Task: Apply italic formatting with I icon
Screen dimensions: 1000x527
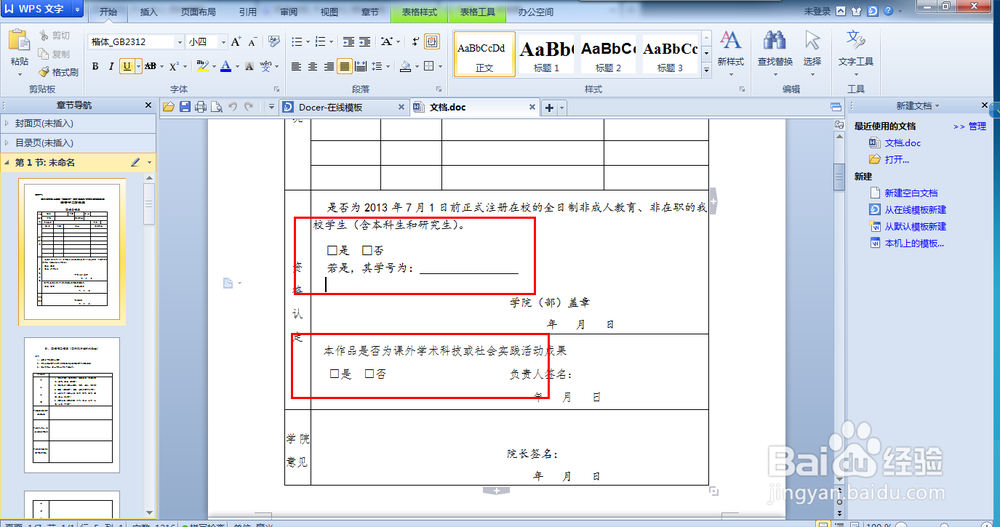Action: click(x=111, y=66)
